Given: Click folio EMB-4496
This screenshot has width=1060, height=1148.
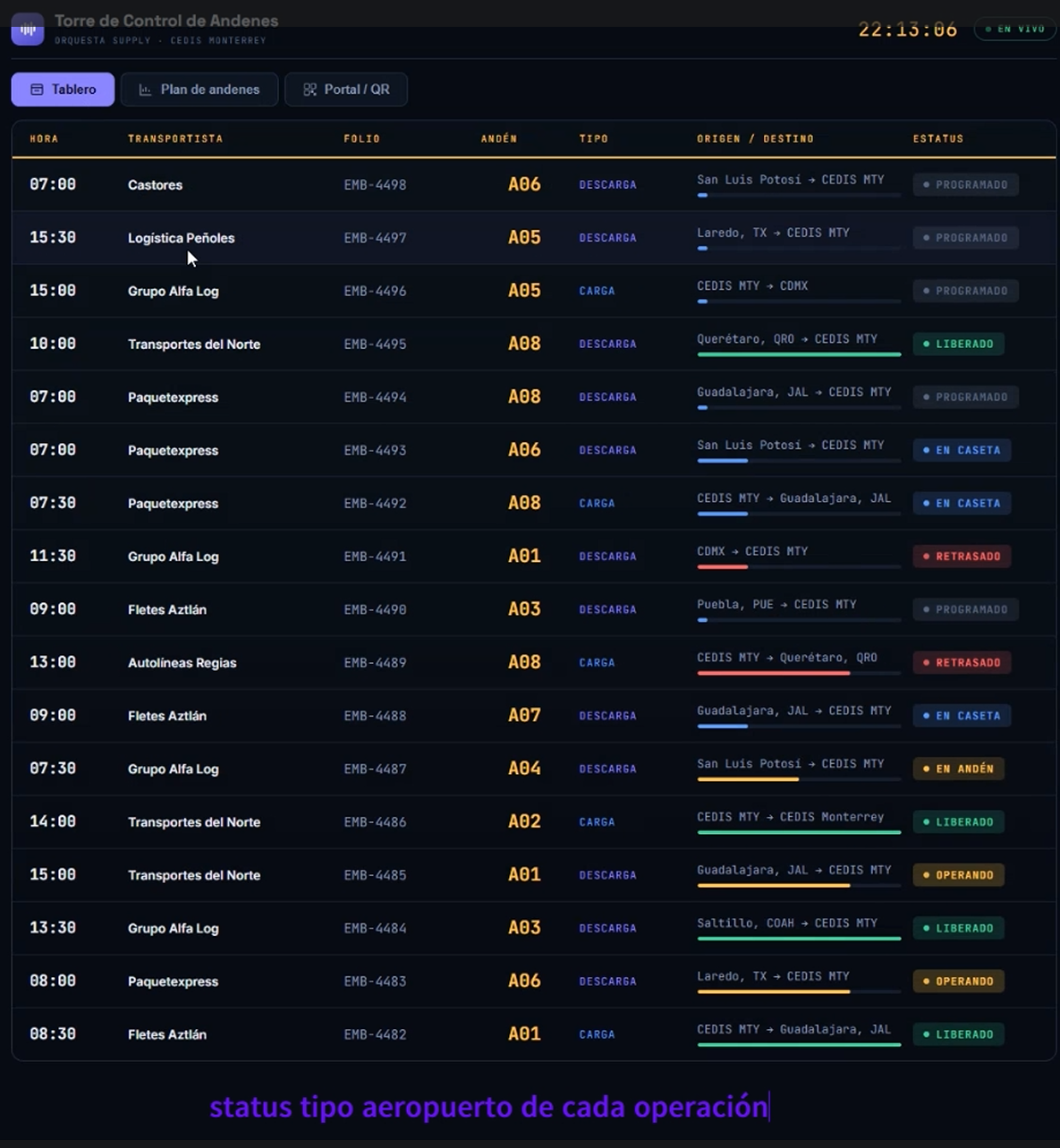Looking at the screenshot, I should [375, 291].
